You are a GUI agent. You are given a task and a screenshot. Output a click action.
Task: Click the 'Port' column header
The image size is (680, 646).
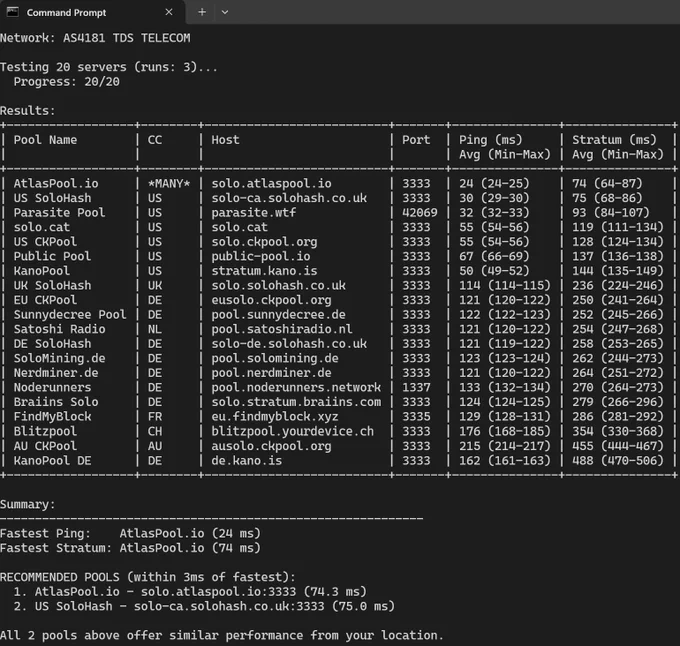416,140
